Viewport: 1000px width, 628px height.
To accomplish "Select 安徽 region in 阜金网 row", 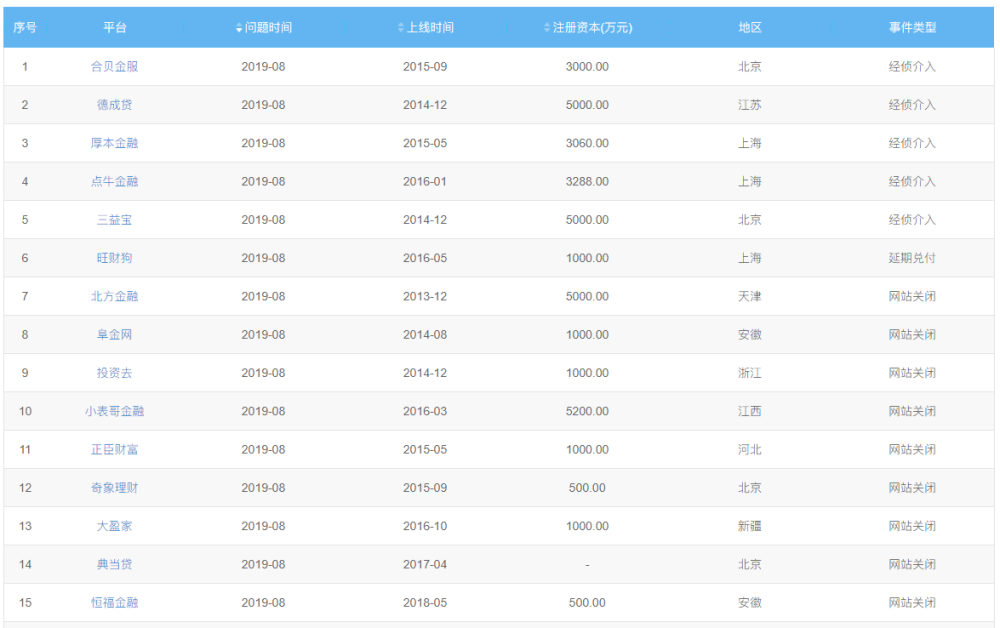I will 750,334.
